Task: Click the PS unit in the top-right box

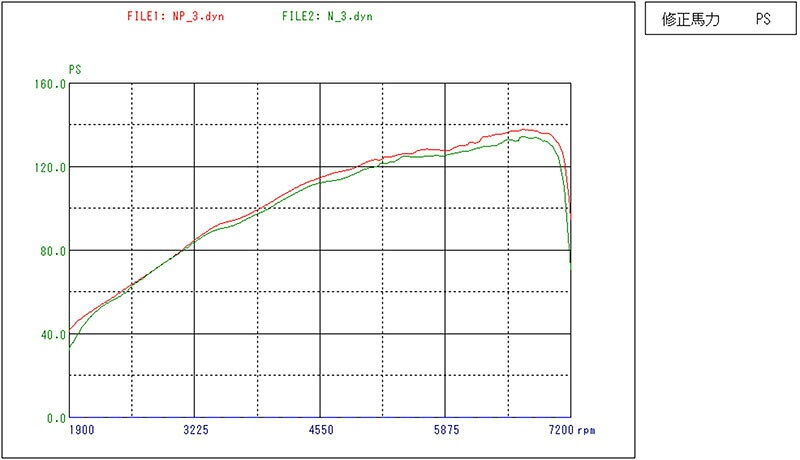Action: (763, 20)
